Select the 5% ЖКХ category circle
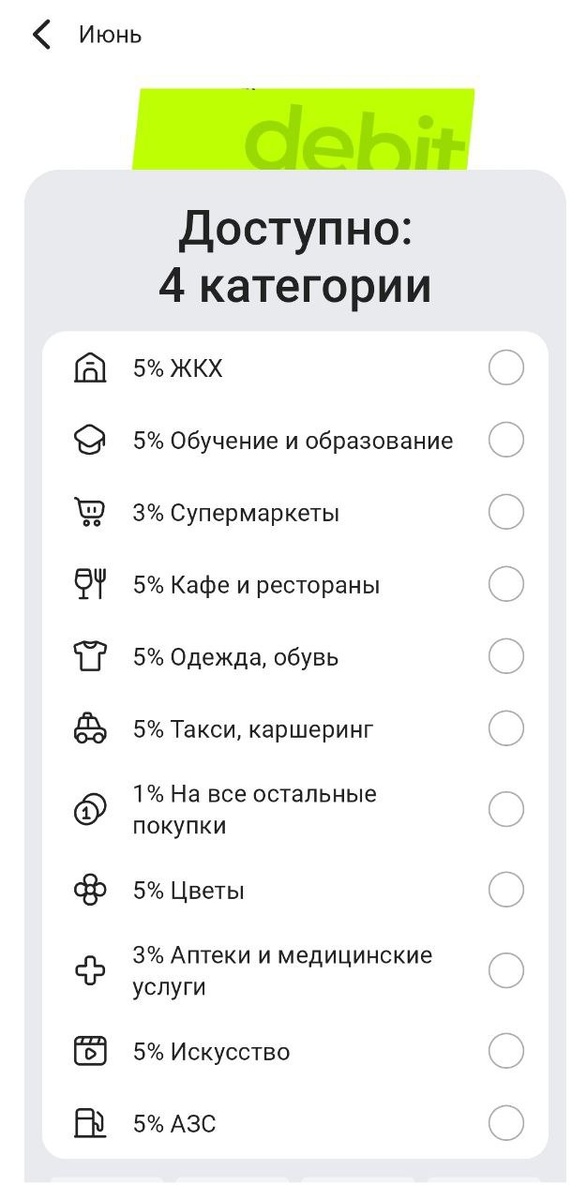This screenshot has width=587, height=1200. pos(506,368)
